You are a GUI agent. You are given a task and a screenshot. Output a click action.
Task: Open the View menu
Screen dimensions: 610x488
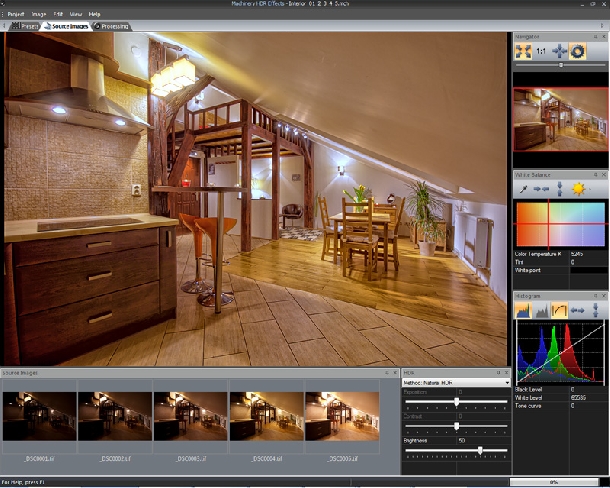pyautogui.click(x=76, y=15)
